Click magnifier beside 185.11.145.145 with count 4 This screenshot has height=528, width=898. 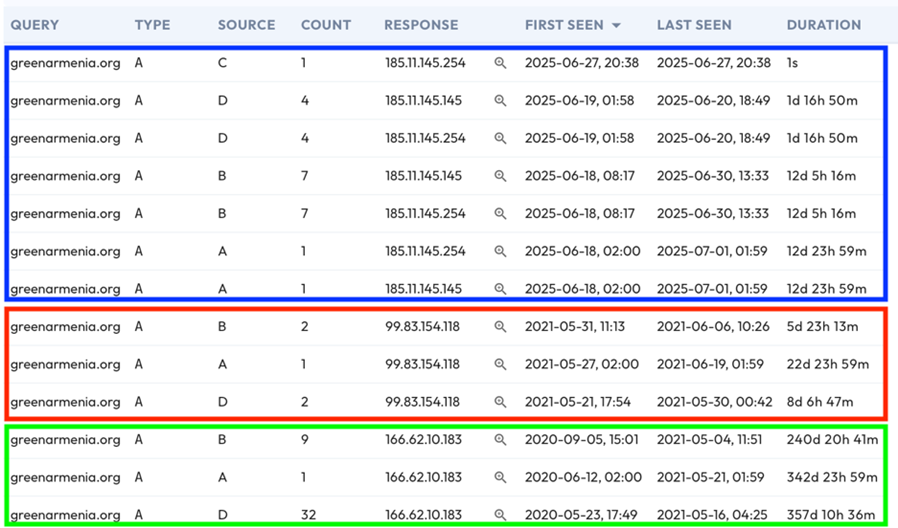(x=500, y=101)
